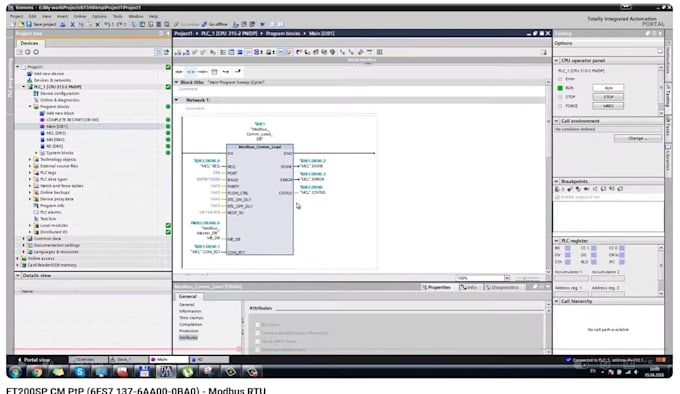Screen dimensions: 680x394
Task: Click the Go offline toolbar icon
Action: point(215,24)
